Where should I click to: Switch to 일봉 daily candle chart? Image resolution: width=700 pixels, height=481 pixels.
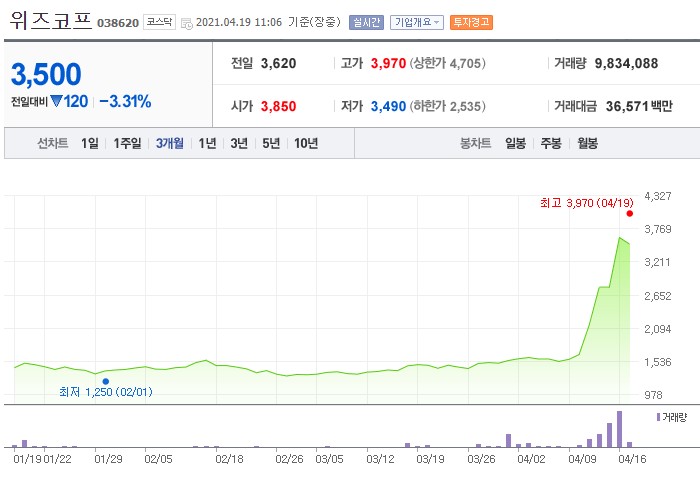(x=515, y=143)
